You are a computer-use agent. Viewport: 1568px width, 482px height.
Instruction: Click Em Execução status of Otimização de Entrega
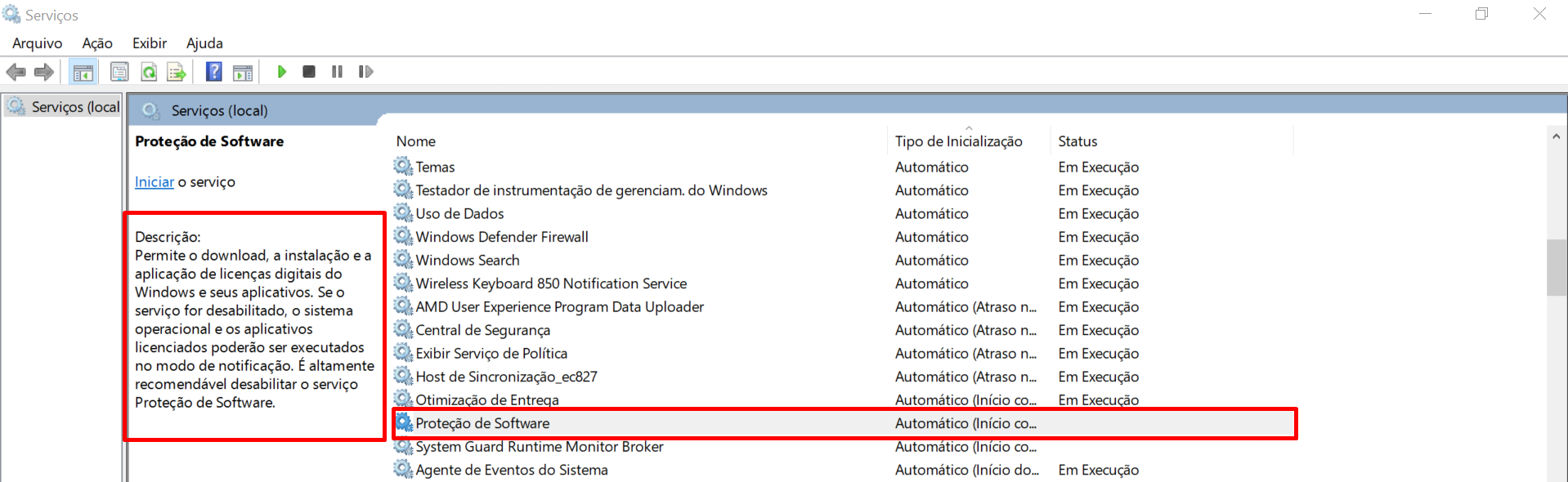[1098, 400]
